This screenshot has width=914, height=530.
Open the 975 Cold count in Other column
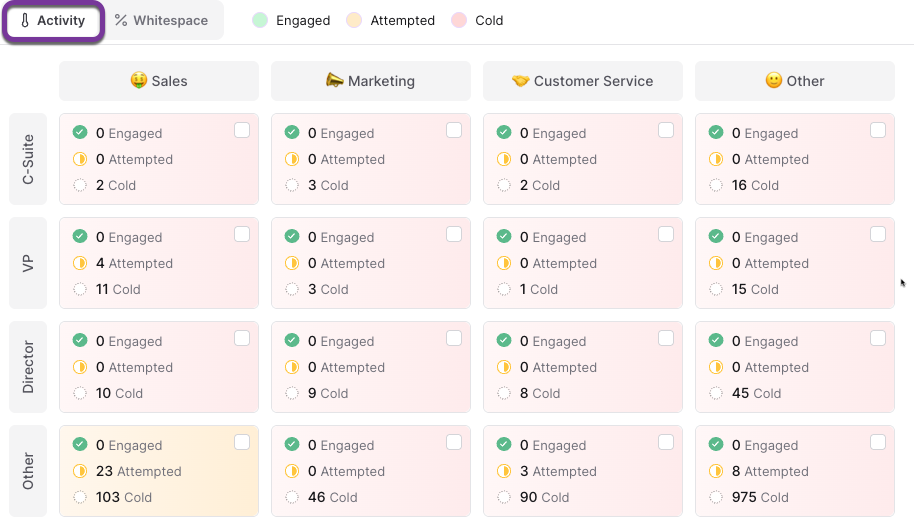pos(760,497)
